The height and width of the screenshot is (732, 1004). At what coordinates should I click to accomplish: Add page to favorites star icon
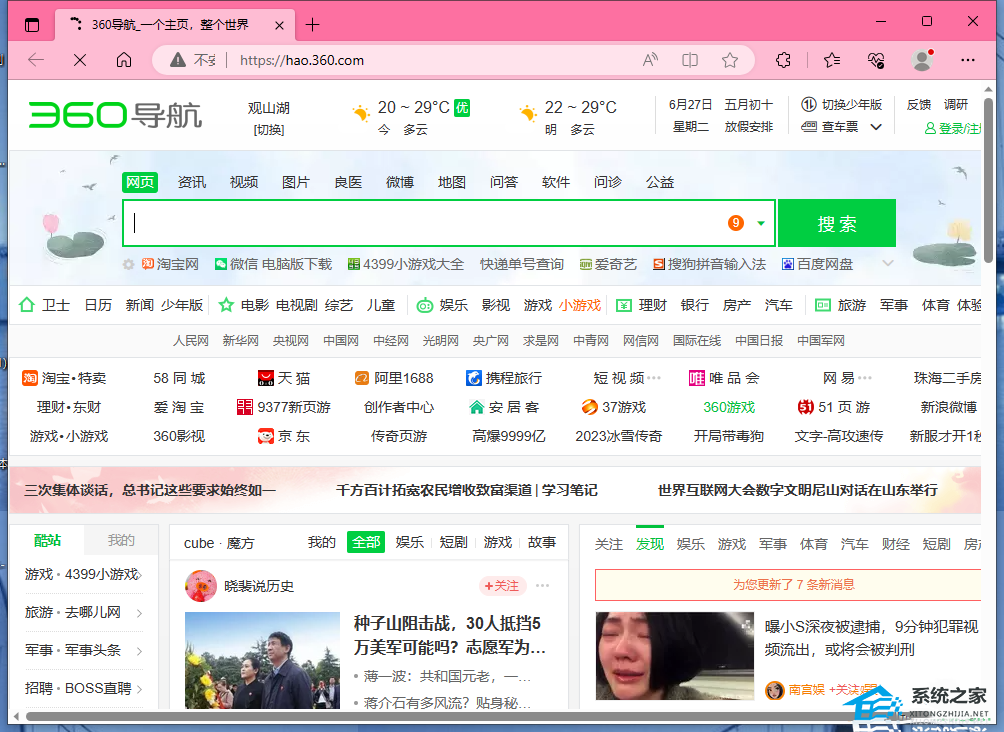[x=729, y=60]
